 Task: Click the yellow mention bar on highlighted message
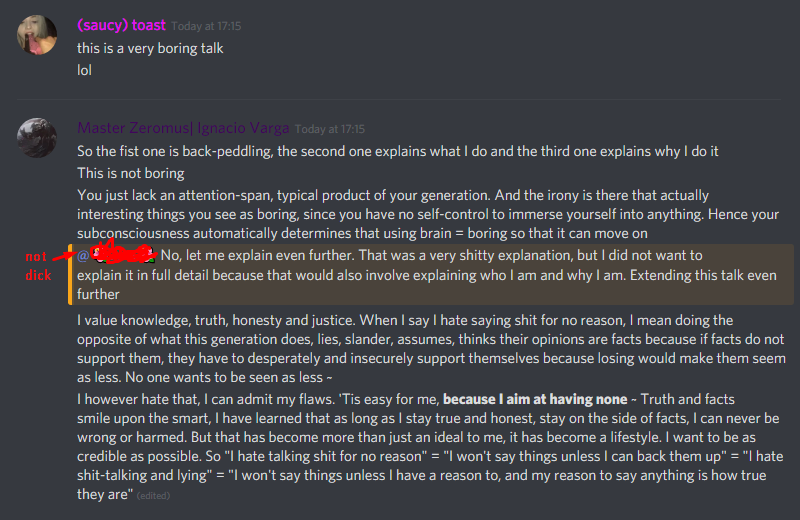tap(70, 274)
